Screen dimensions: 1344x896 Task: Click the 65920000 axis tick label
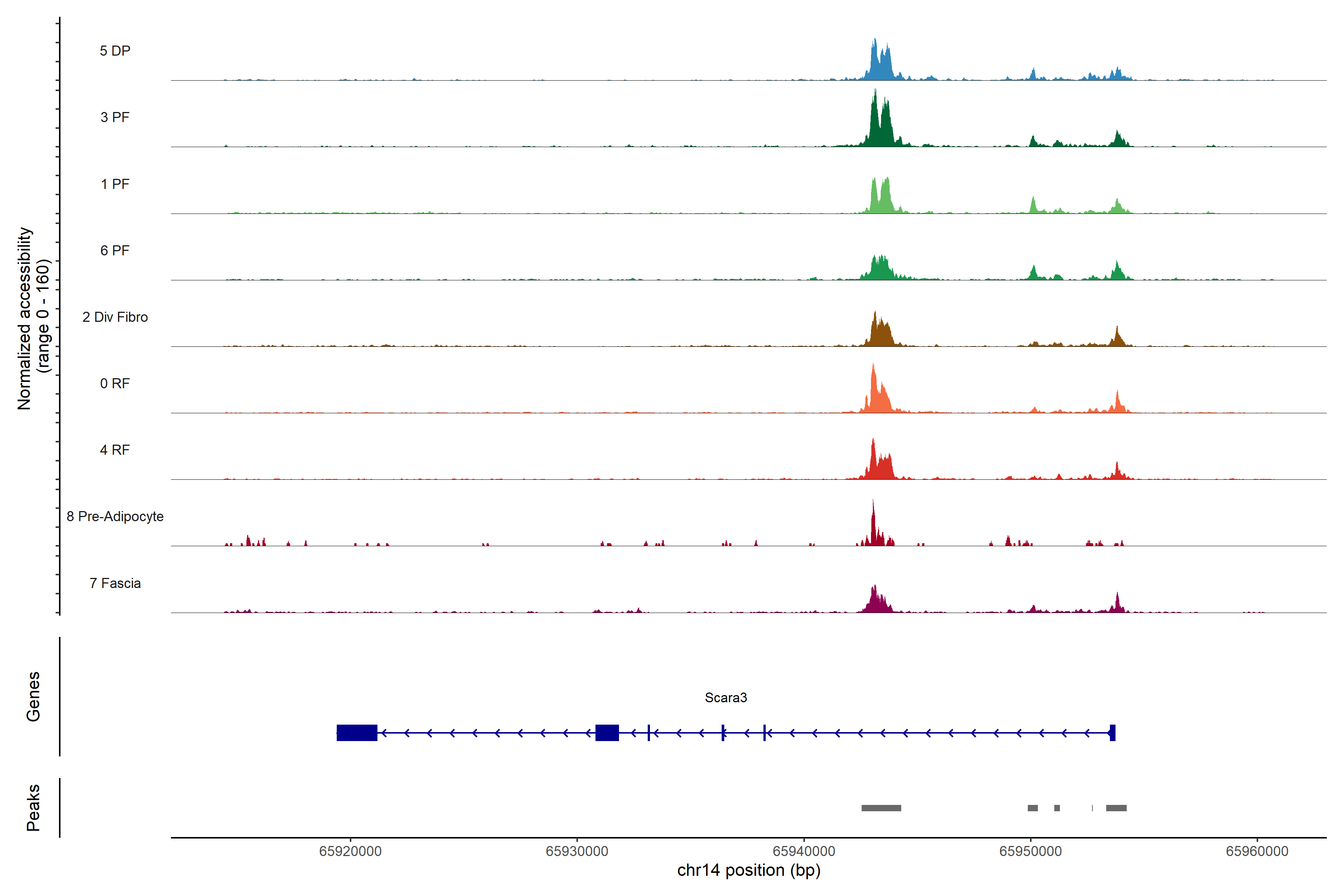pyautogui.click(x=350, y=852)
